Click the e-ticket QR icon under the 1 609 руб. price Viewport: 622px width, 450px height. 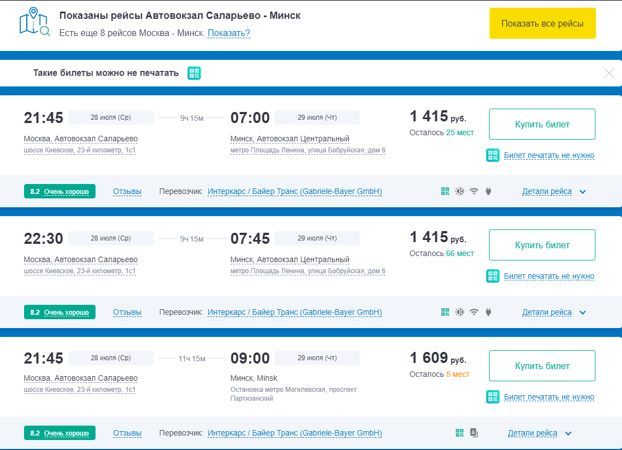[493, 397]
